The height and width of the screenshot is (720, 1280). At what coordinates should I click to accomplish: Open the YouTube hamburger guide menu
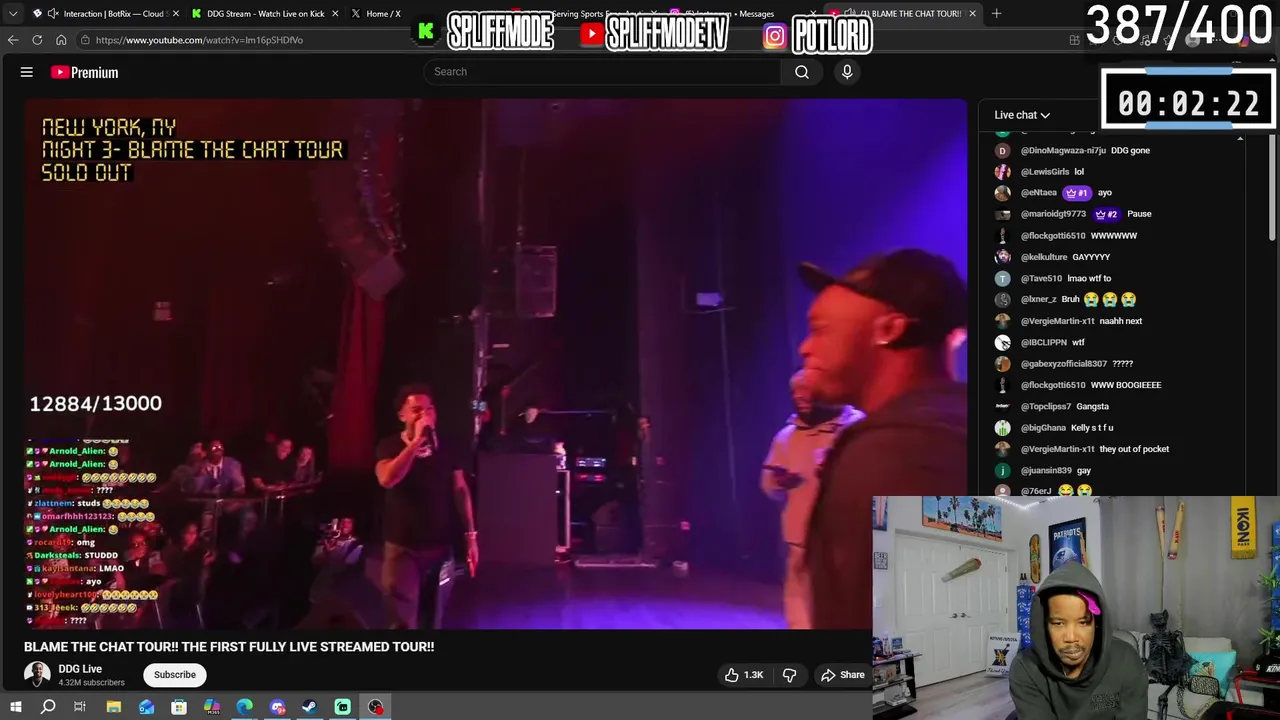(27, 72)
